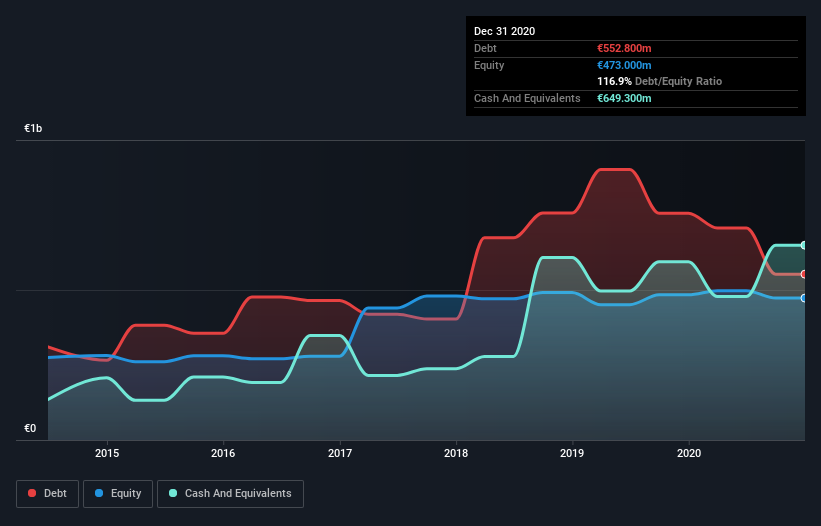Toggle Cash And Equivalents legend button
Image resolution: width=821 pixels, height=526 pixels.
[x=230, y=494]
